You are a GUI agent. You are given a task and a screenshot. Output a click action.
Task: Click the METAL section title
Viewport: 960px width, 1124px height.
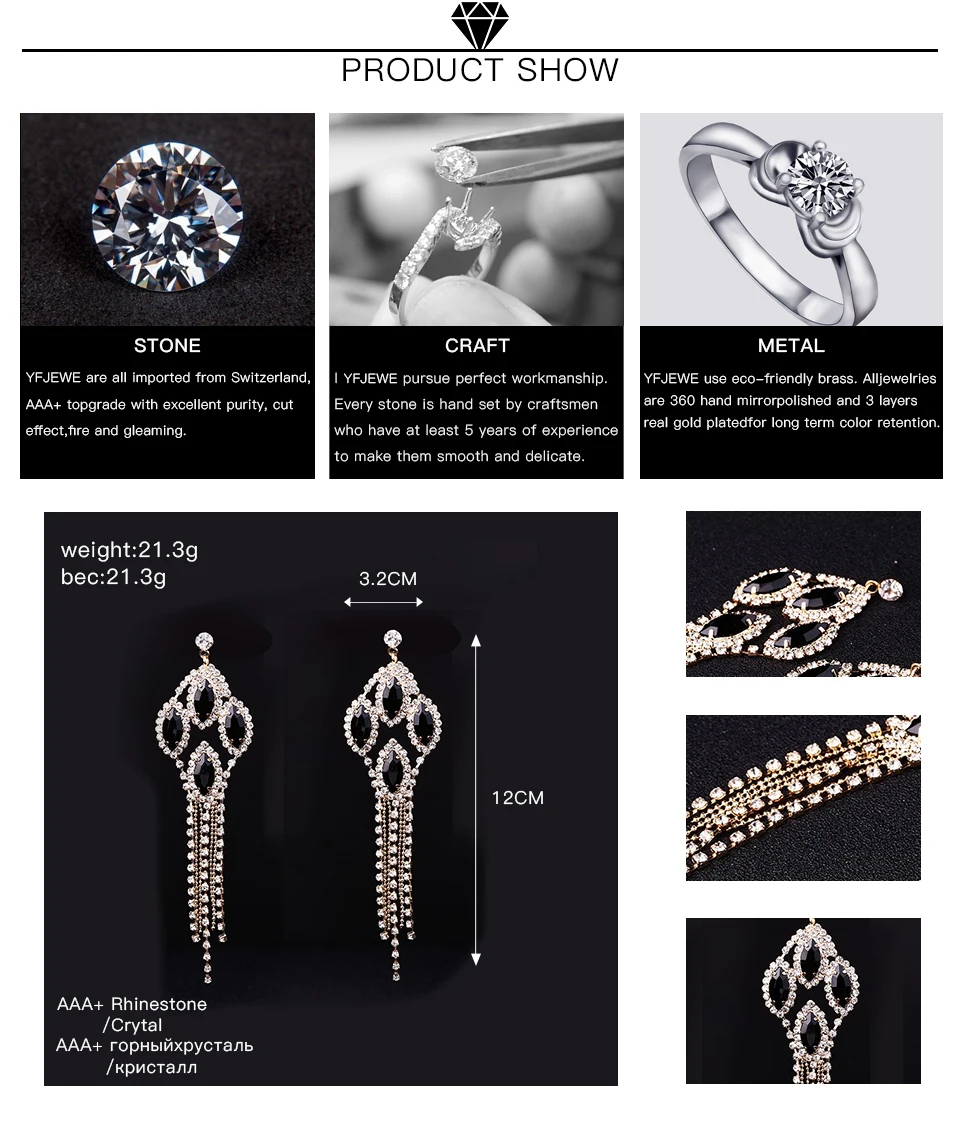pos(791,346)
